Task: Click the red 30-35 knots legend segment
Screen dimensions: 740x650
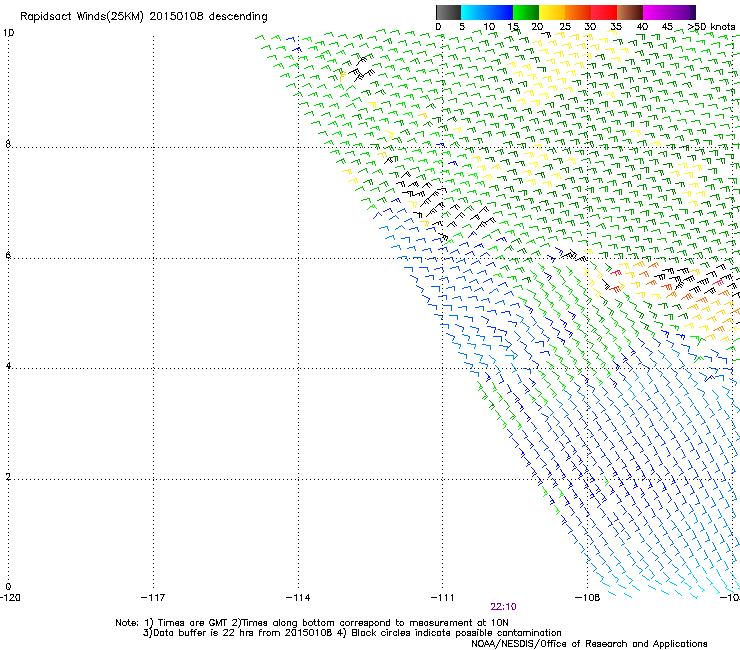Action: coord(604,12)
